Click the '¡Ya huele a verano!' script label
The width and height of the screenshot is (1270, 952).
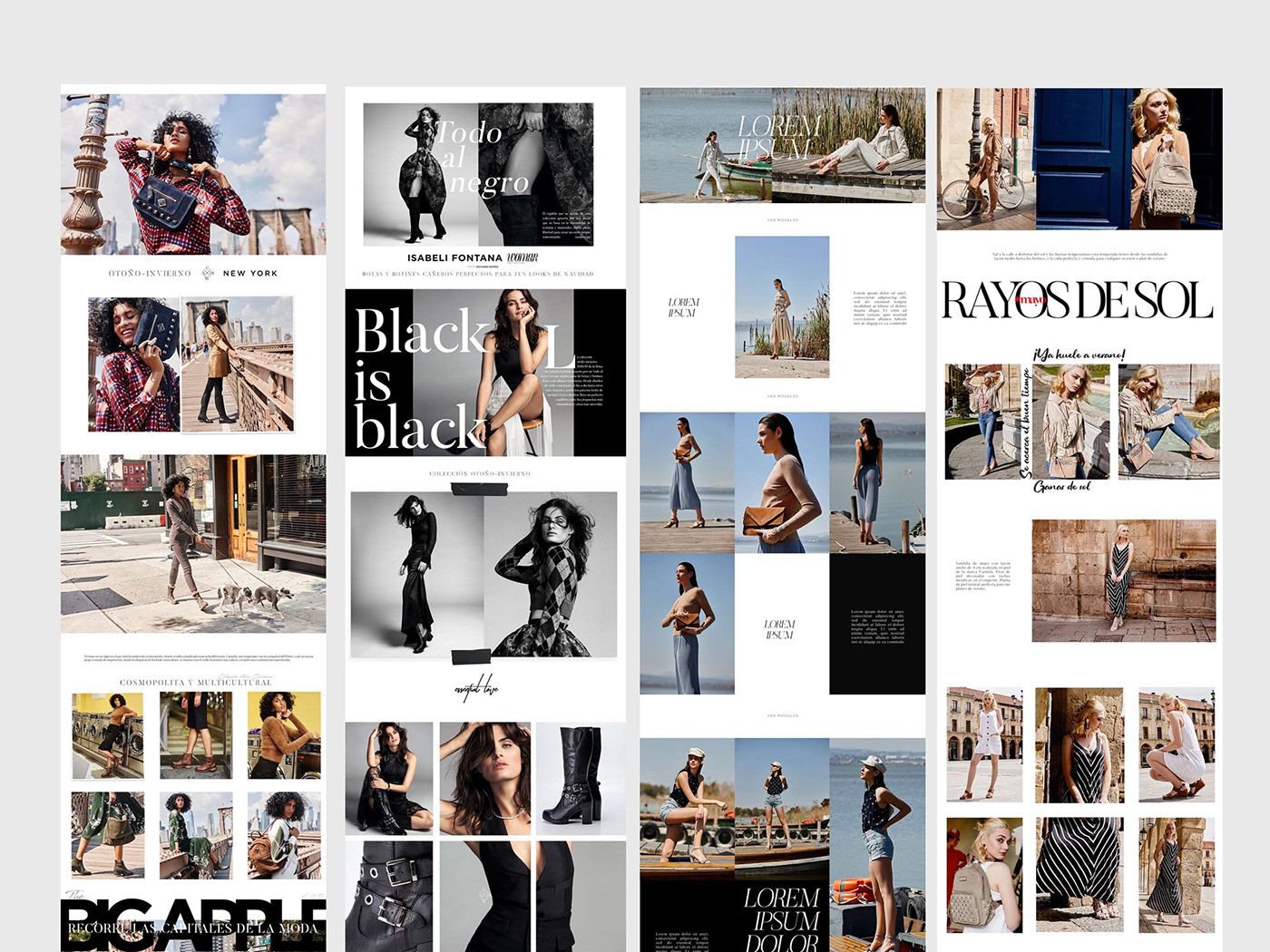1079,355
